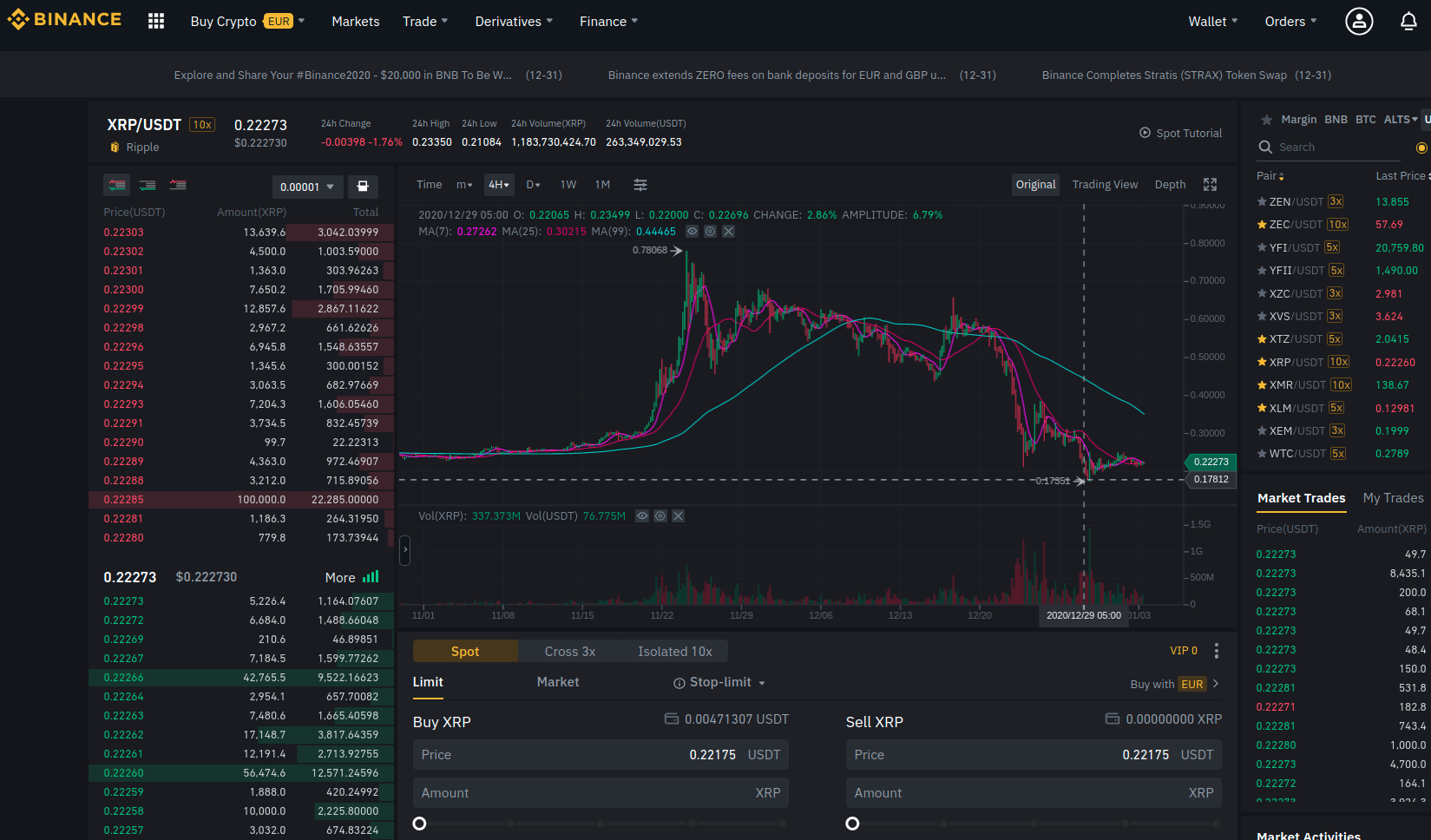Open chart technical indicator settings icon

point(640,185)
